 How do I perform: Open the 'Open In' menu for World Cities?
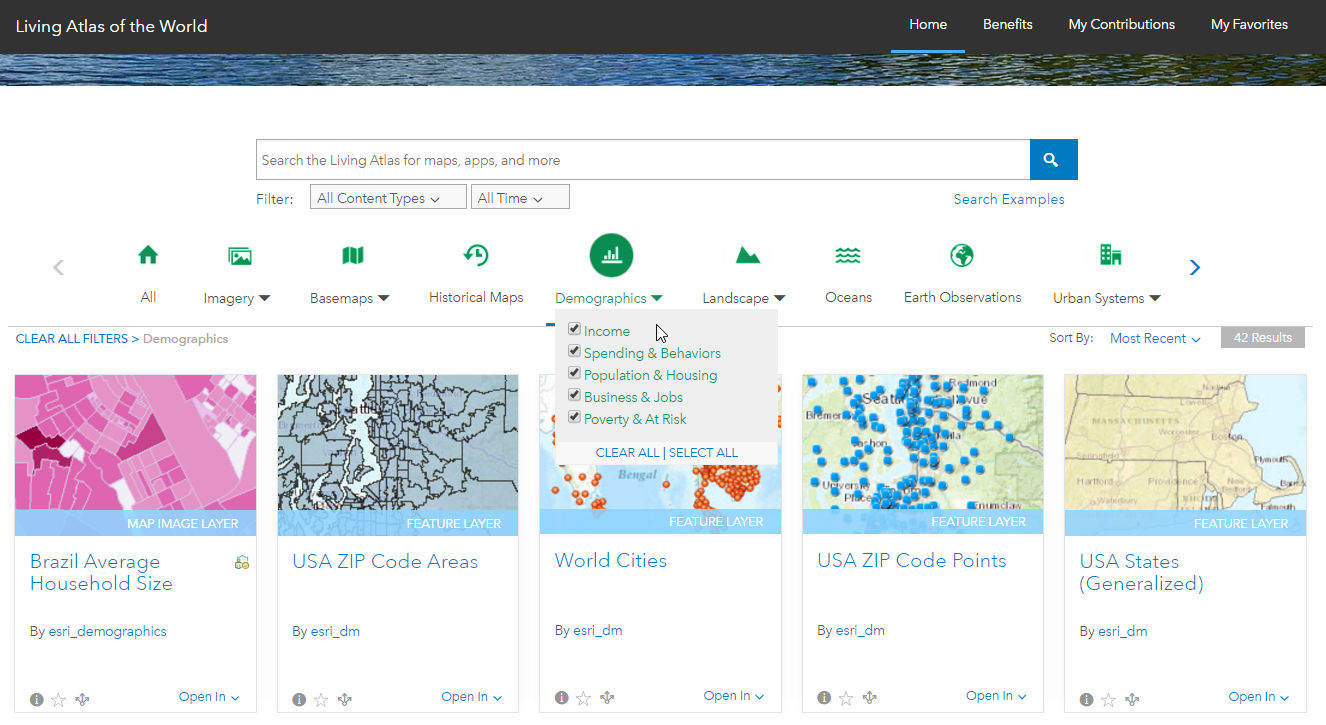point(734,696)
